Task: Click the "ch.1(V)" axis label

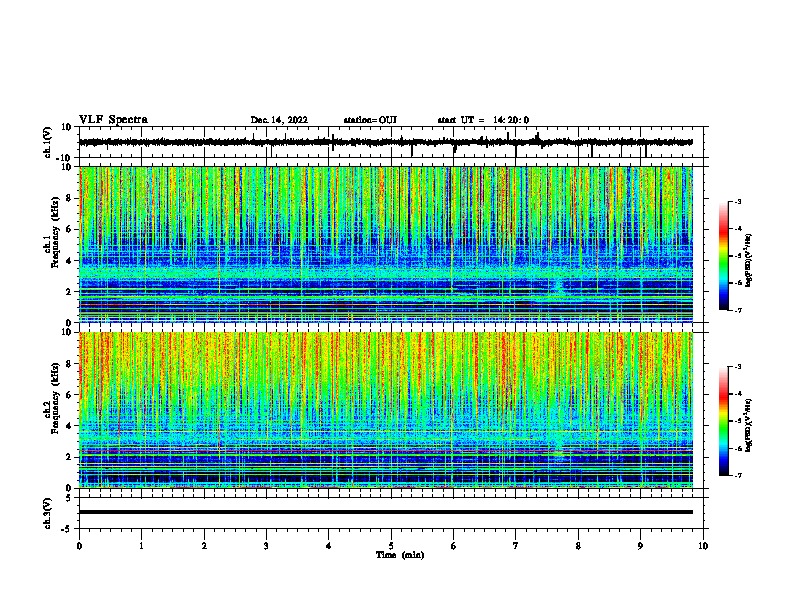Action: 48,142
